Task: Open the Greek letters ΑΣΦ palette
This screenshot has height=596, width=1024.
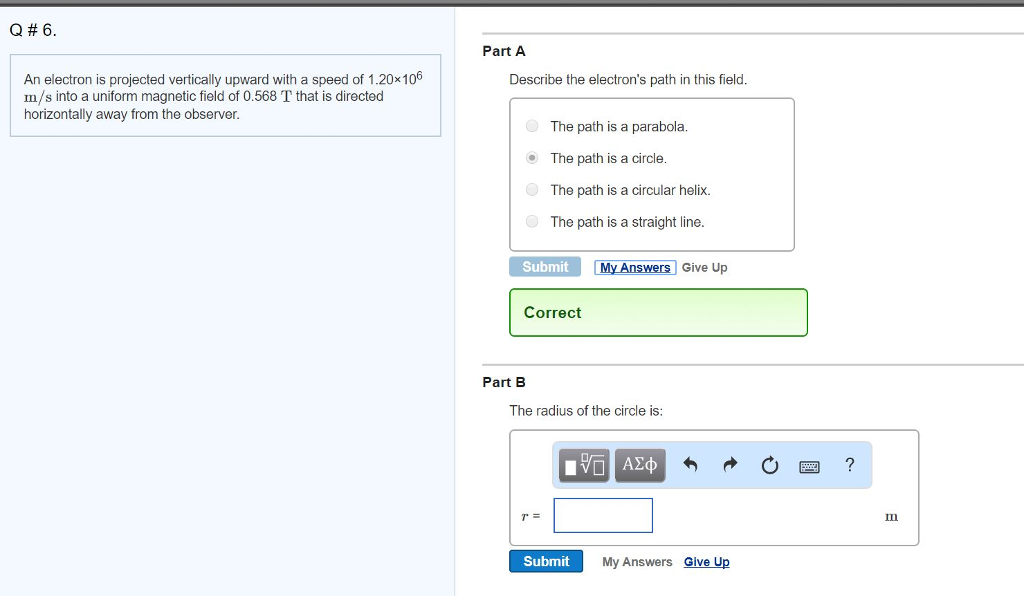Action: point(639,464)
